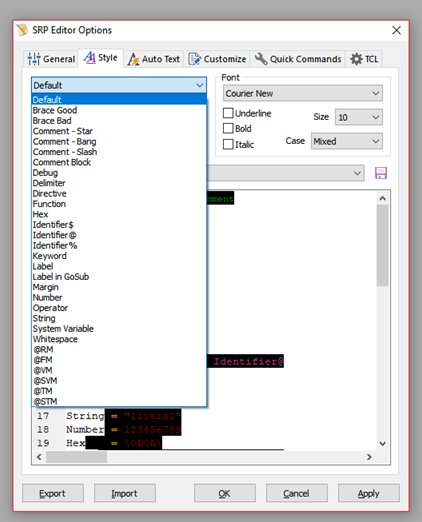
Task: Click the preview horizontal scrollbar thumb
Action: (77, 457)
